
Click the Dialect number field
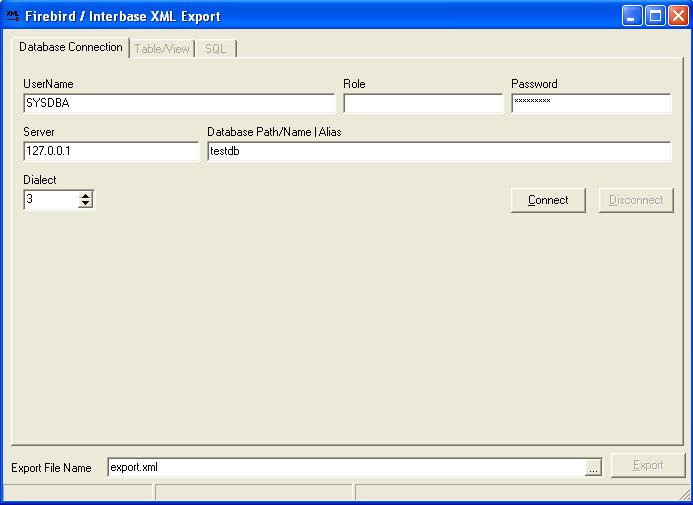pos(50,200)
